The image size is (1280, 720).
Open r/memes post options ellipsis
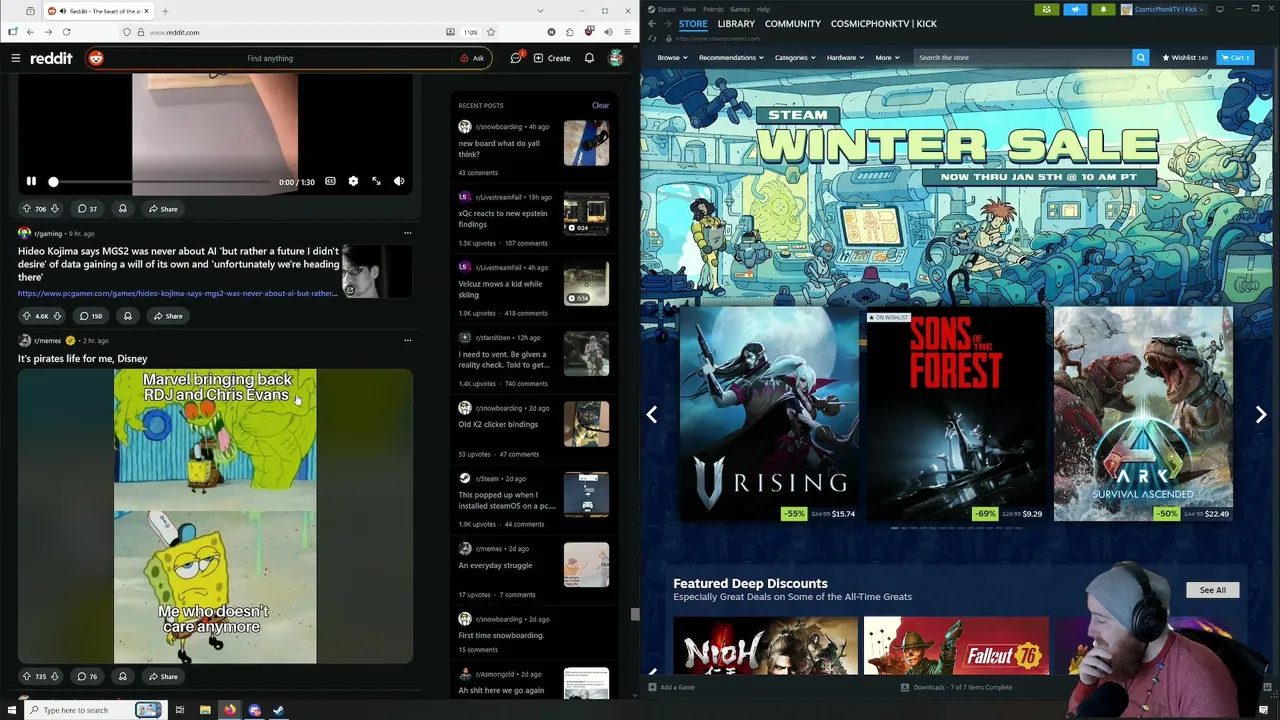407,340
